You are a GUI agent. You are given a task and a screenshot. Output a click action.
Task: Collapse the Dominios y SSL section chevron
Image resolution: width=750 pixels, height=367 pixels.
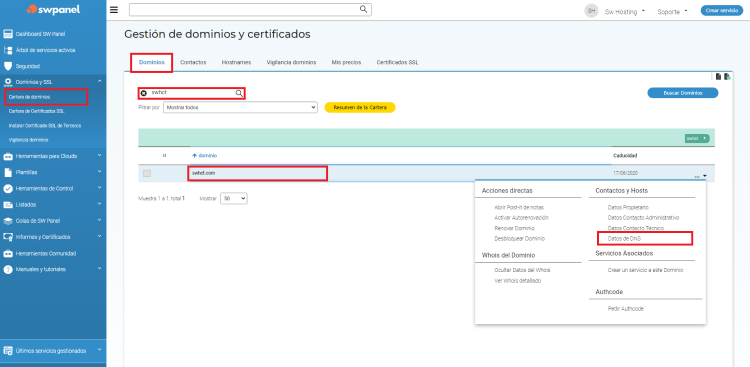99,82
